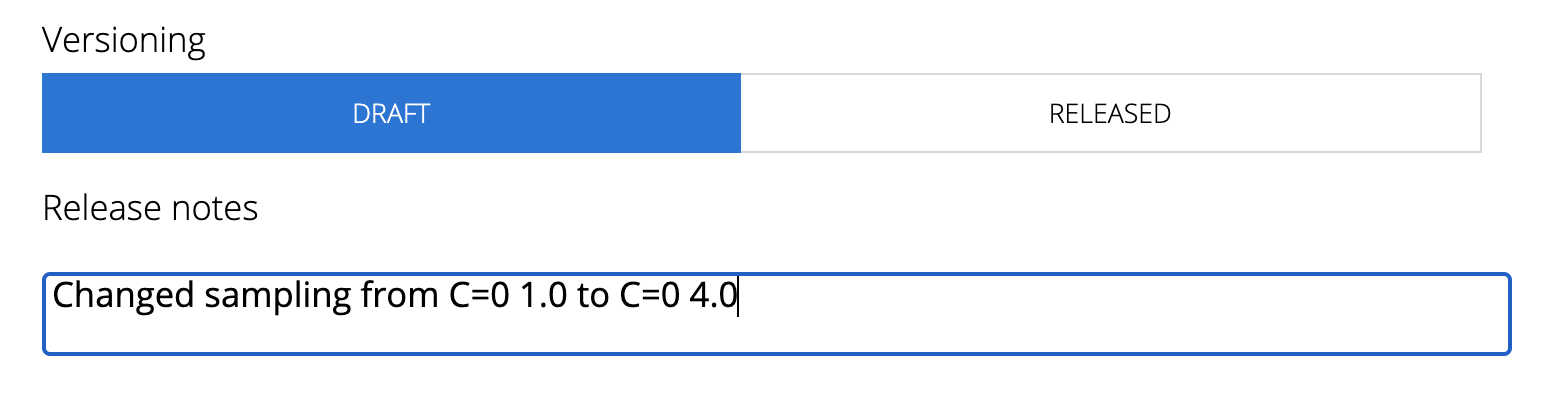Click the value "4.0" in release notes
Image resolution: width=1542 pixels, height=406 pixels.
712,296
